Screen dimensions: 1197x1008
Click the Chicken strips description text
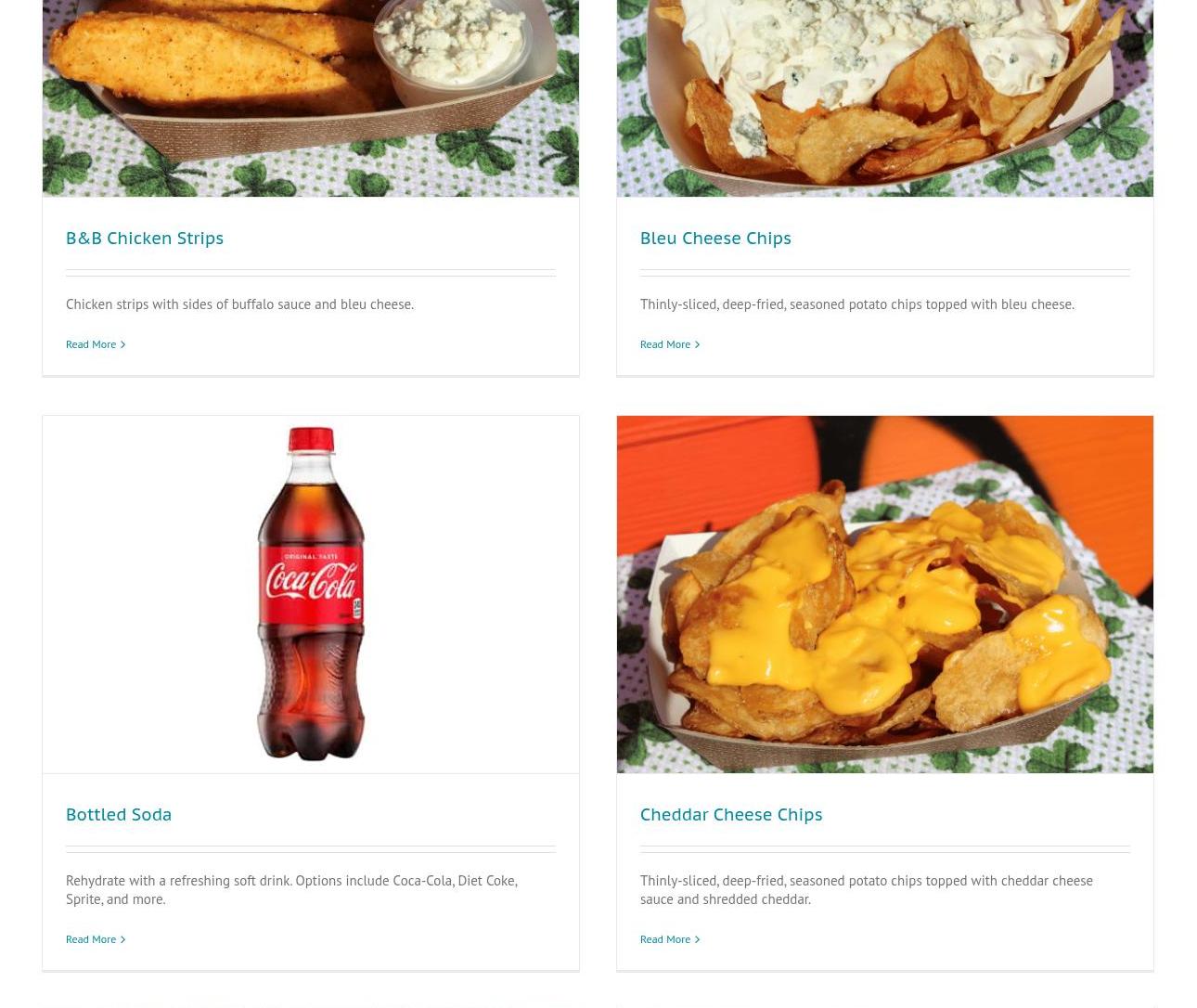tap(239, 304)
